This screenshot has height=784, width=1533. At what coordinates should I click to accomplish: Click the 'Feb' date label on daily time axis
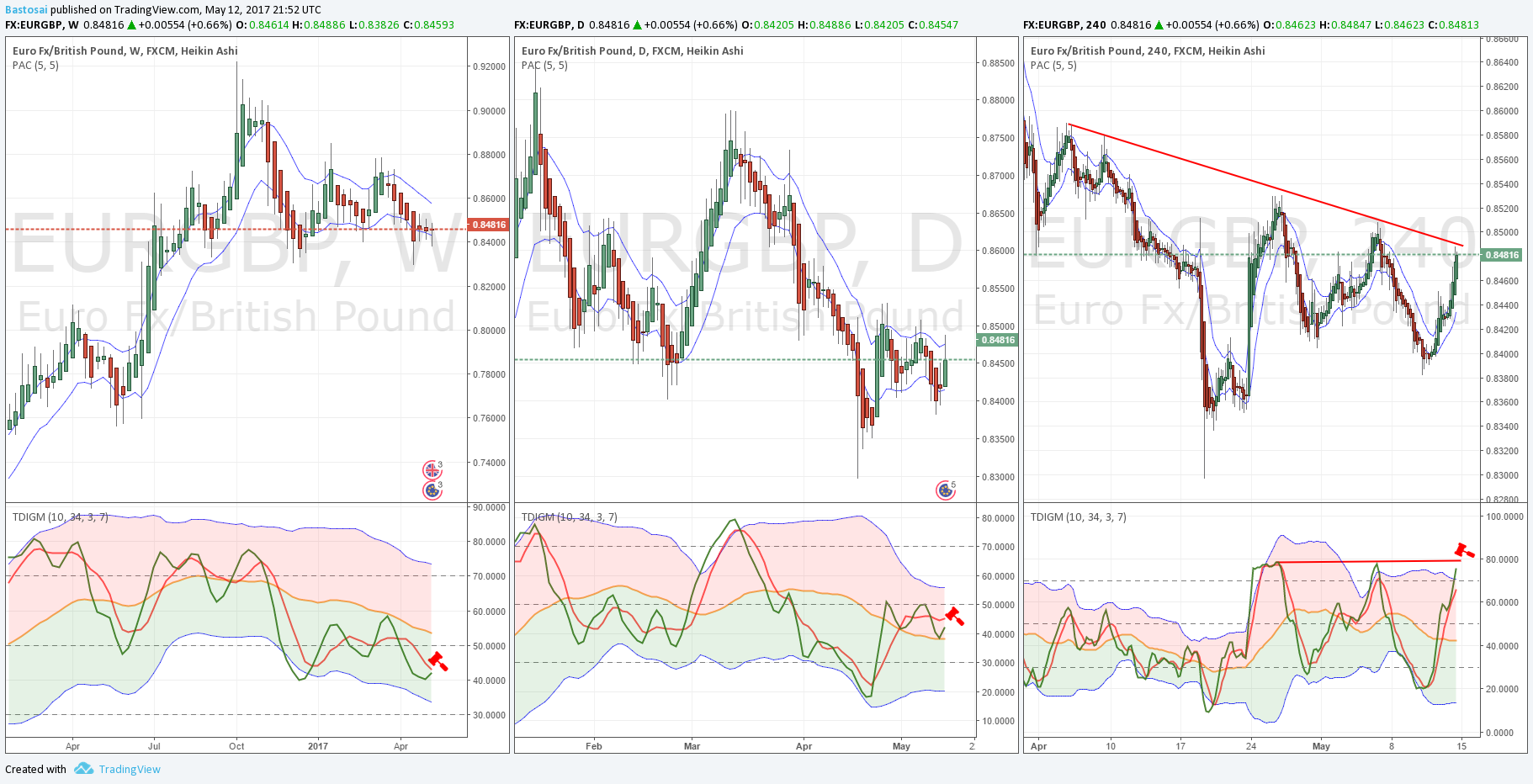pos(594,746)
